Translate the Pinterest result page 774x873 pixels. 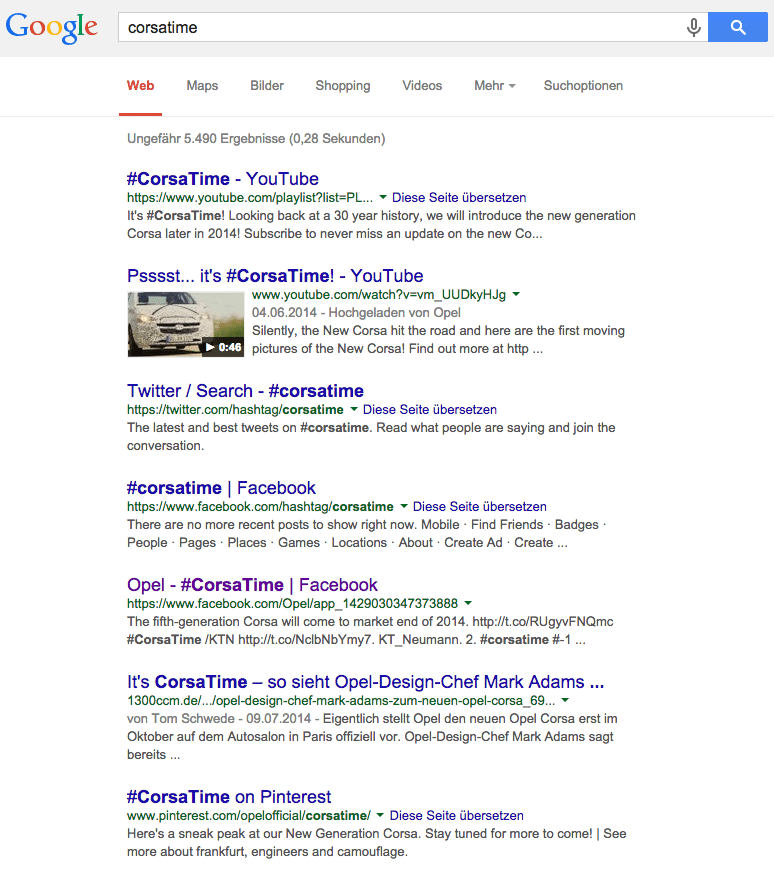[x=457, y=816]
